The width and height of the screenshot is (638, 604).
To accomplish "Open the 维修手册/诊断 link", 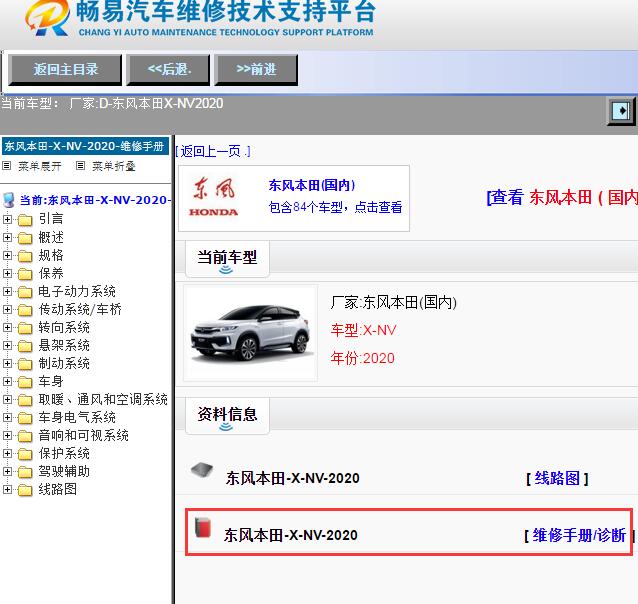I will coord(579,535).
